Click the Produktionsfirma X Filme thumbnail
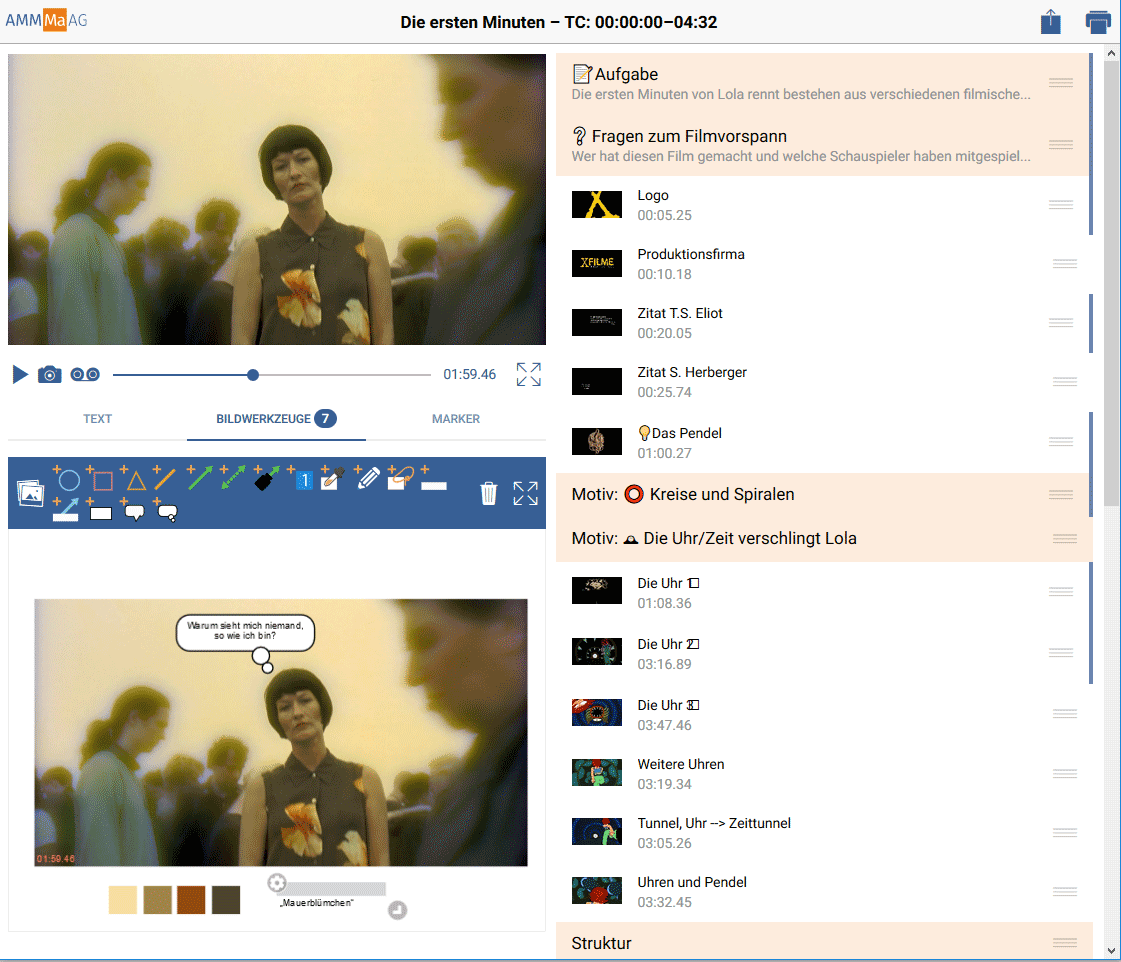The width and height of the screenshot is (1121, 962). point(597,263)
